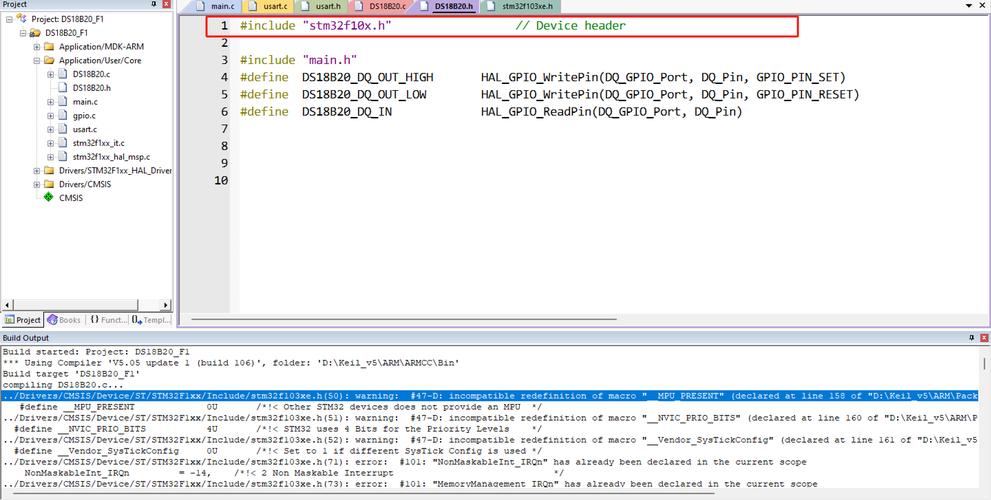Switch to the Functions panel tab
Image resolution: width=991 pixels, height=500 pixels.
[108, 320]
